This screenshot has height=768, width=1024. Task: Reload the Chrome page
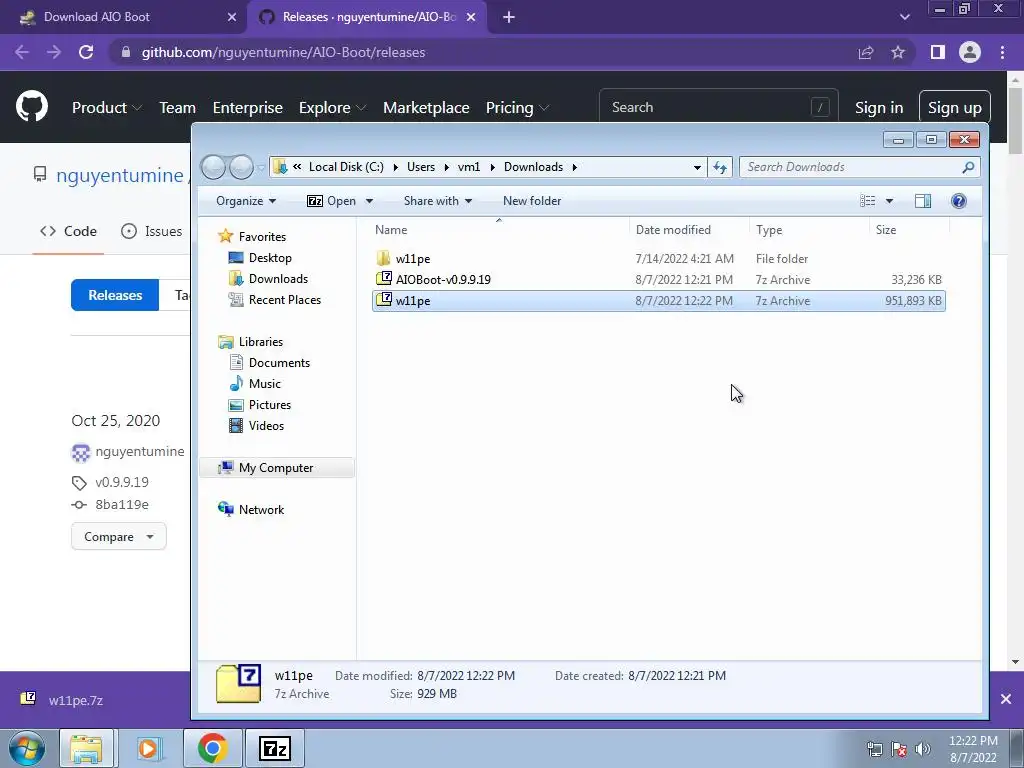(86, 52)
